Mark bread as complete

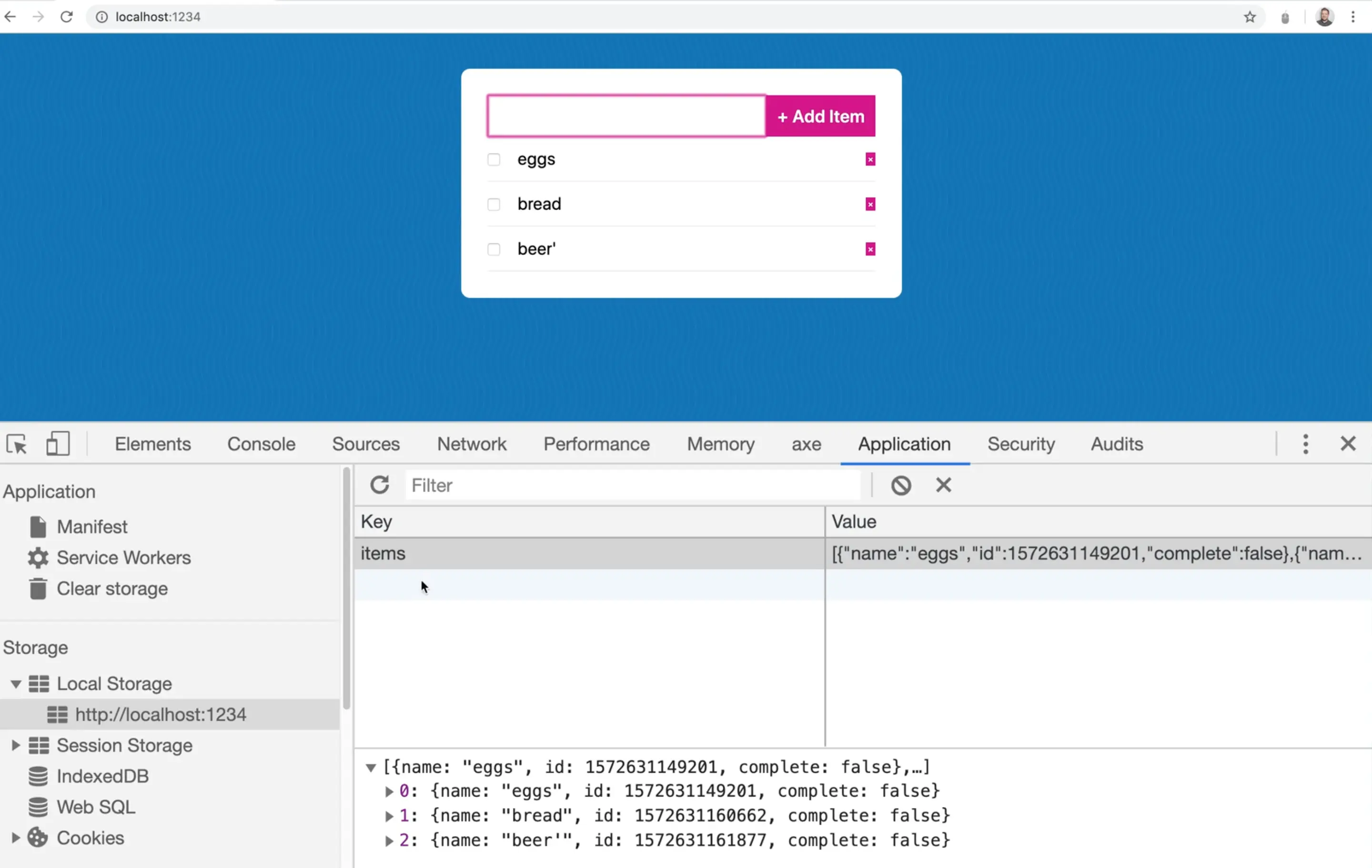[x=494, y=204]
